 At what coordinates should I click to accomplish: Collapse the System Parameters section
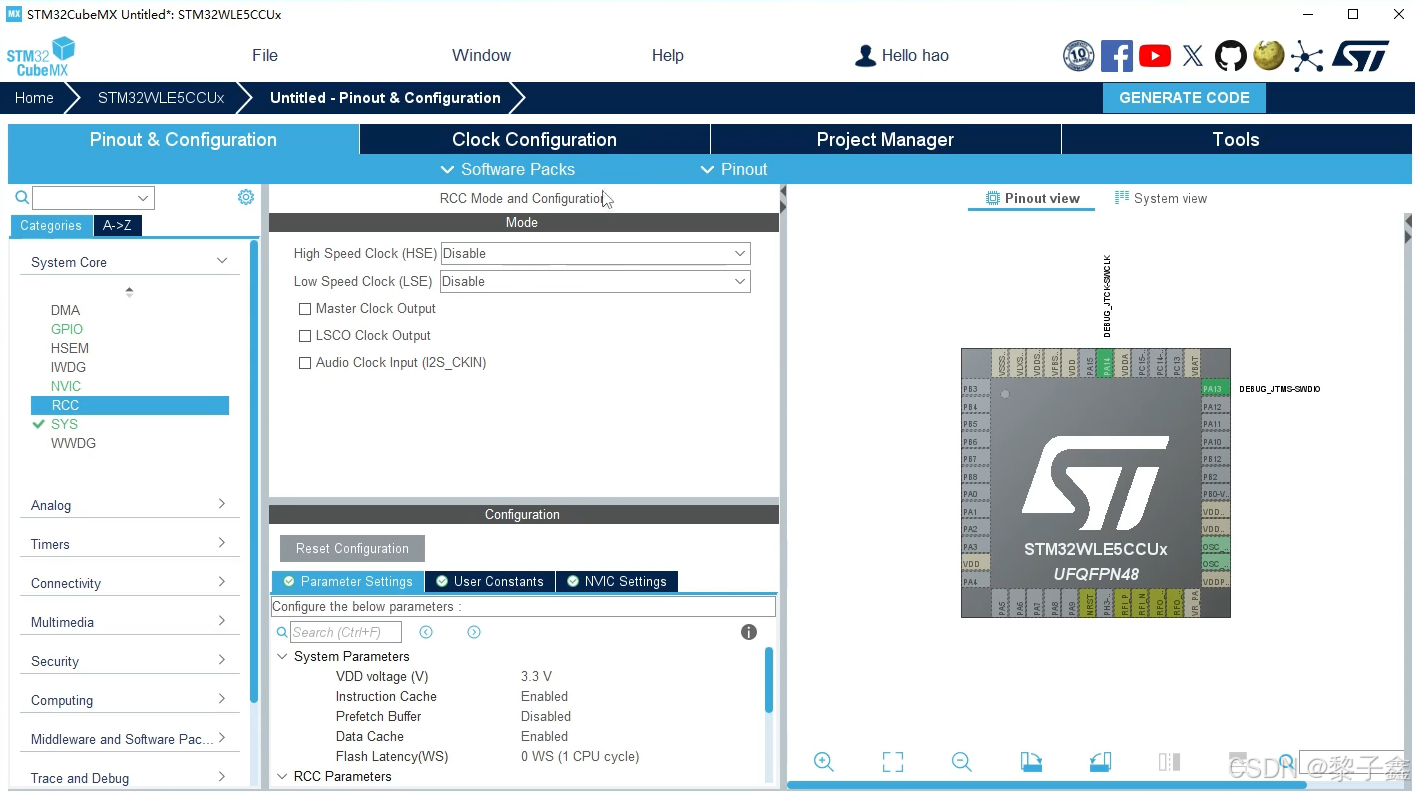pyautogui.click(x=282, y=656)
